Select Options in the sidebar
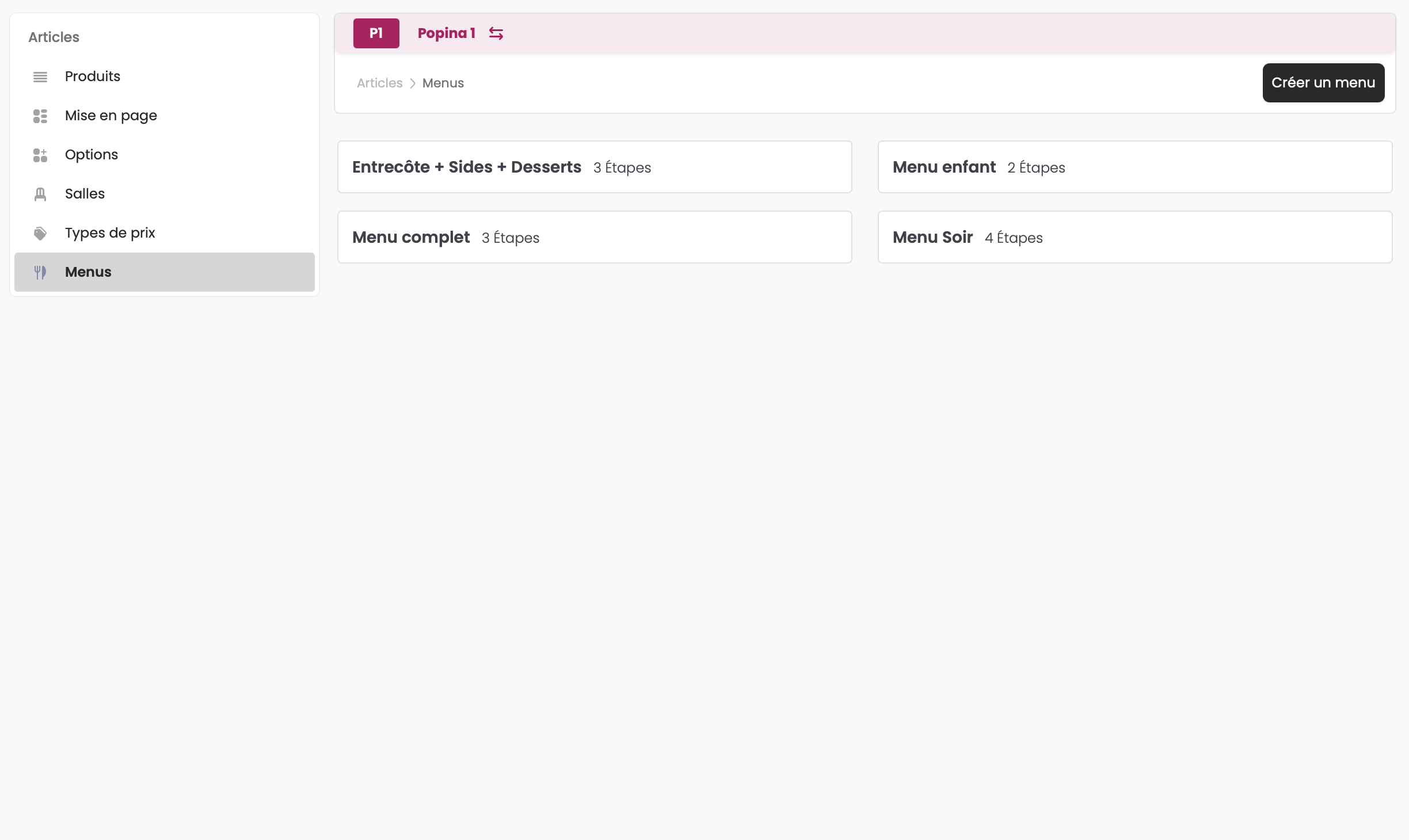1409x840 pixels. 91,155
